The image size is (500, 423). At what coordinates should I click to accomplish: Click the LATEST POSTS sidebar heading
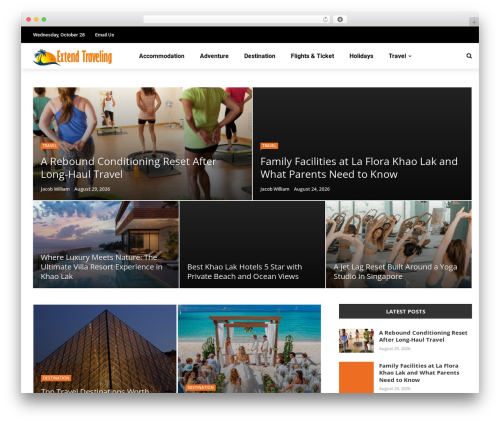tap(405, 312)
